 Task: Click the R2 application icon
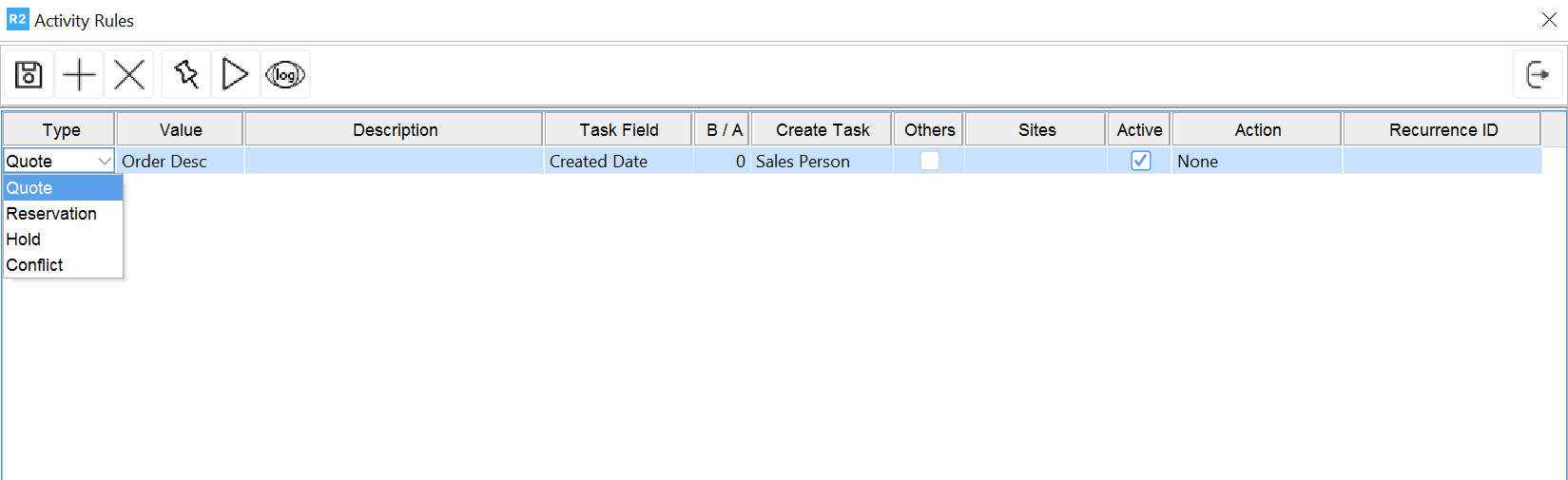[17, 19]
